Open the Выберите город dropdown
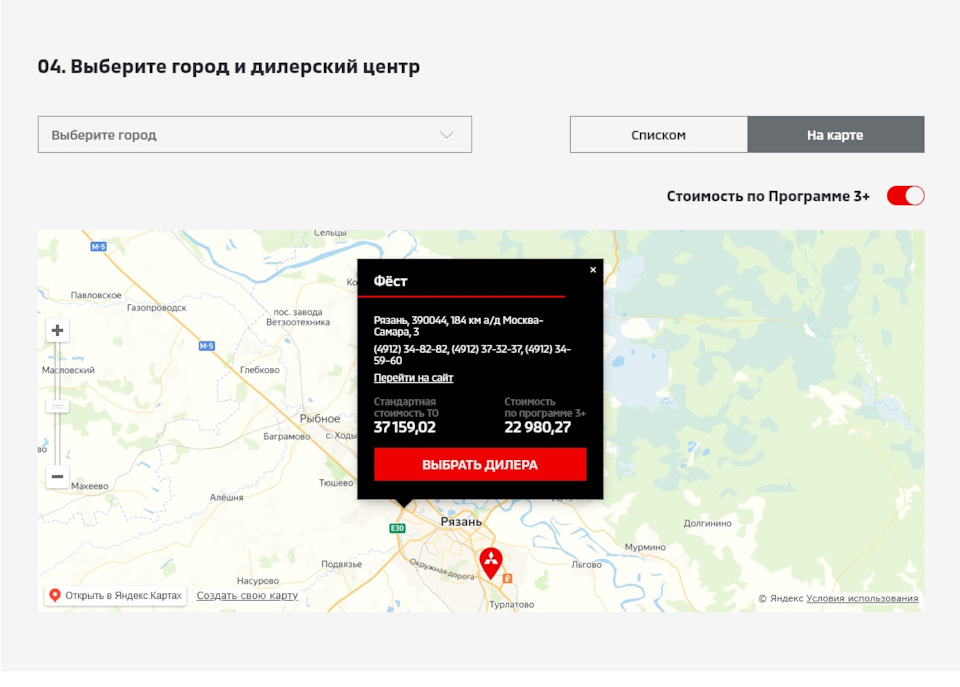960x687 pixels. pyautogui.click(x=253, y=134)
